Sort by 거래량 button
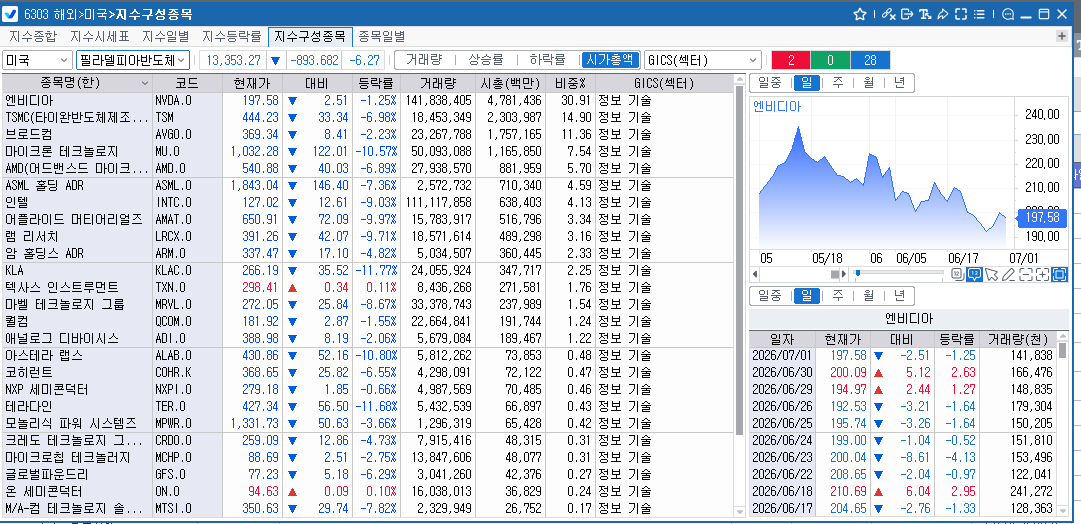The width and height of the screenshot is (1081, 524). (x=423, y=60)
